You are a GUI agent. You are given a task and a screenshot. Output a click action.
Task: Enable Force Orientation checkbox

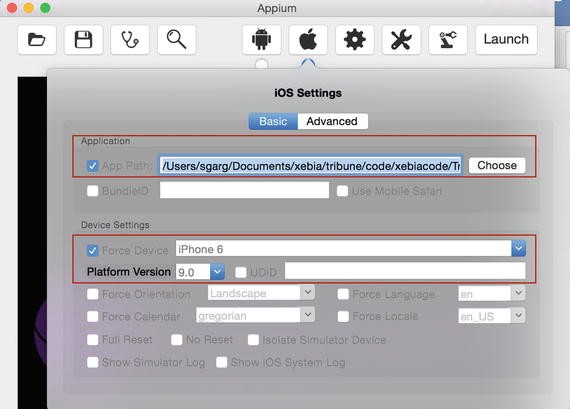pos(92,294)
